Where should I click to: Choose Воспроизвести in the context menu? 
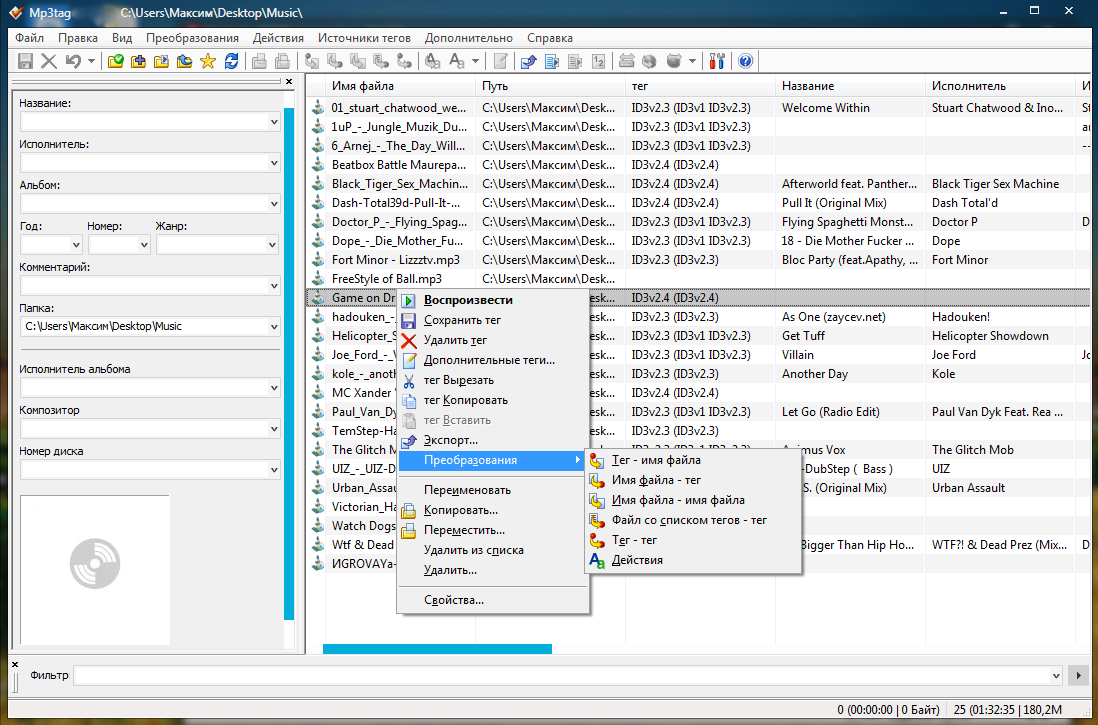pyautogui.click(x=493, y=301)
